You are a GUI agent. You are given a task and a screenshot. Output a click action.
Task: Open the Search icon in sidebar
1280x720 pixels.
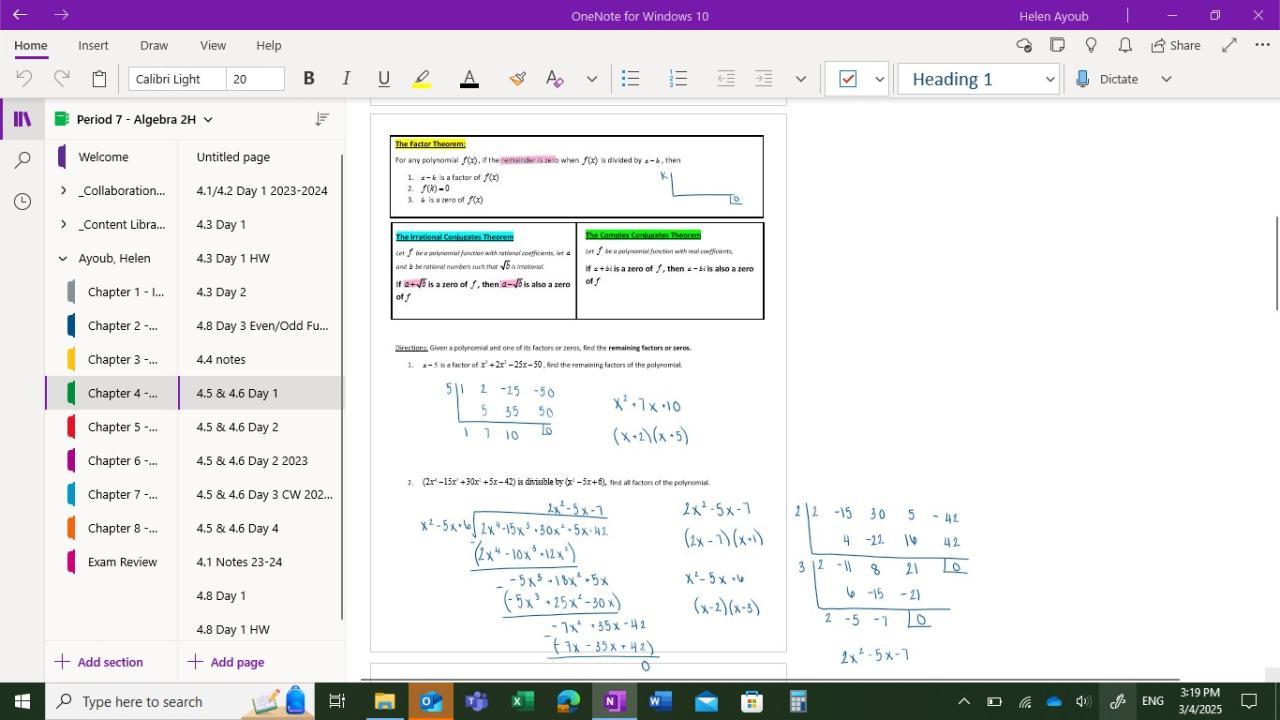[x=22, y=160]
